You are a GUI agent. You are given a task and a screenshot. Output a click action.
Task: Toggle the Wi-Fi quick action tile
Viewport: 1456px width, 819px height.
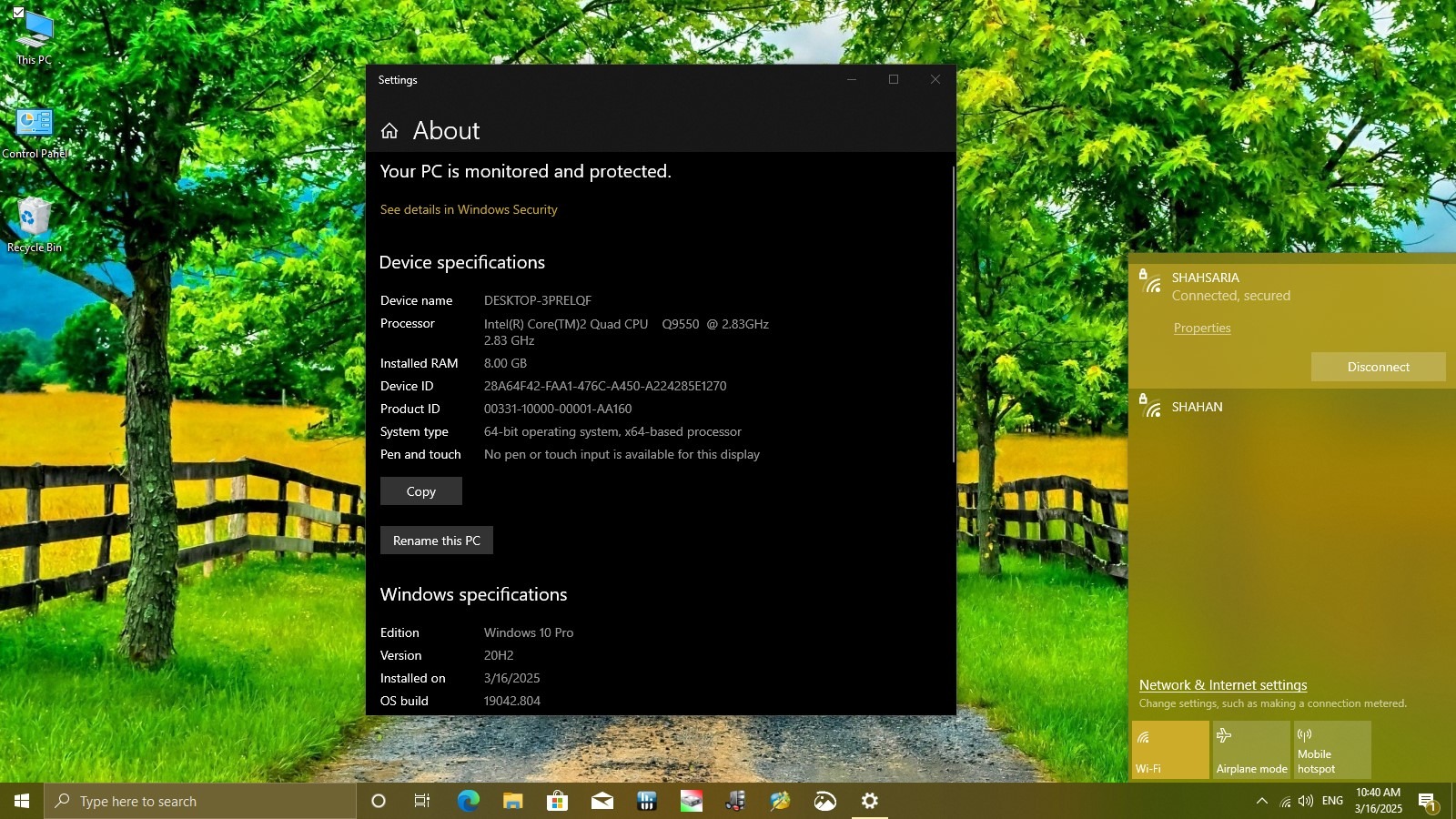click(1170, 750)
